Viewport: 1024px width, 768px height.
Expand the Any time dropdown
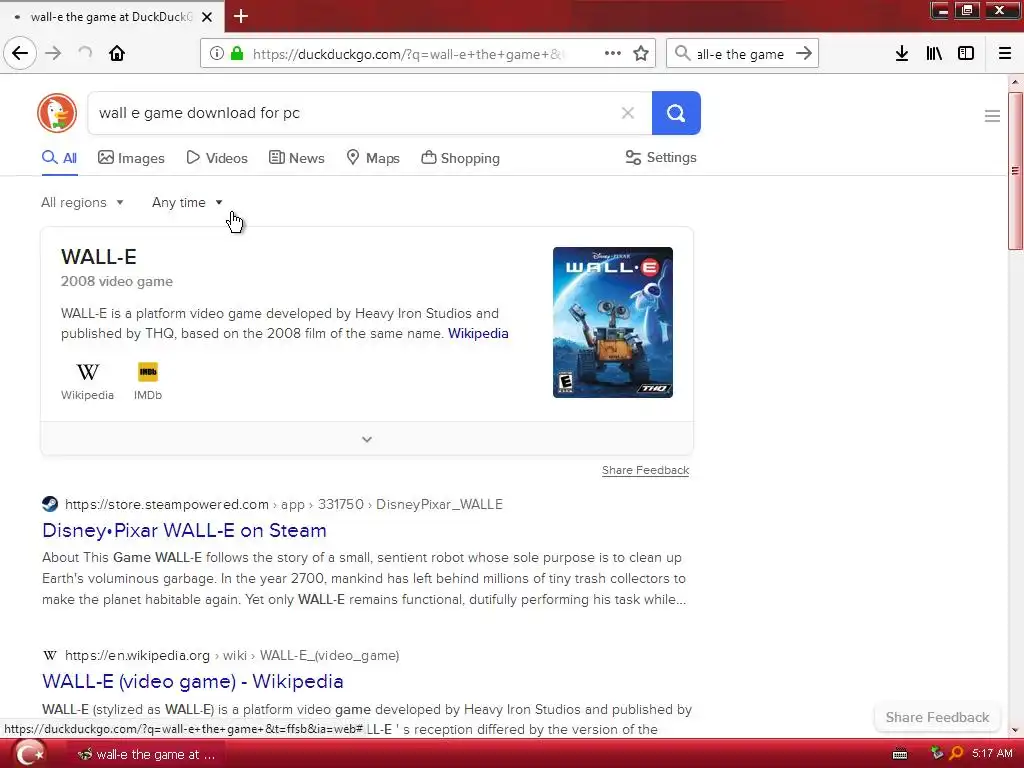(x=187, y=202)
